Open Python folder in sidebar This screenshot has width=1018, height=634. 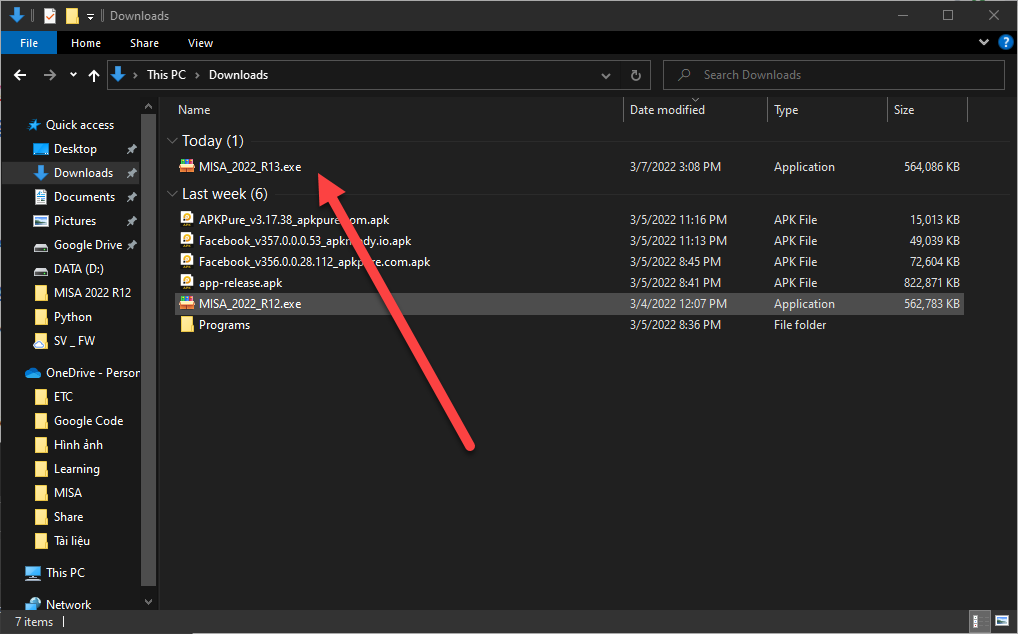(x=62, y=317)
